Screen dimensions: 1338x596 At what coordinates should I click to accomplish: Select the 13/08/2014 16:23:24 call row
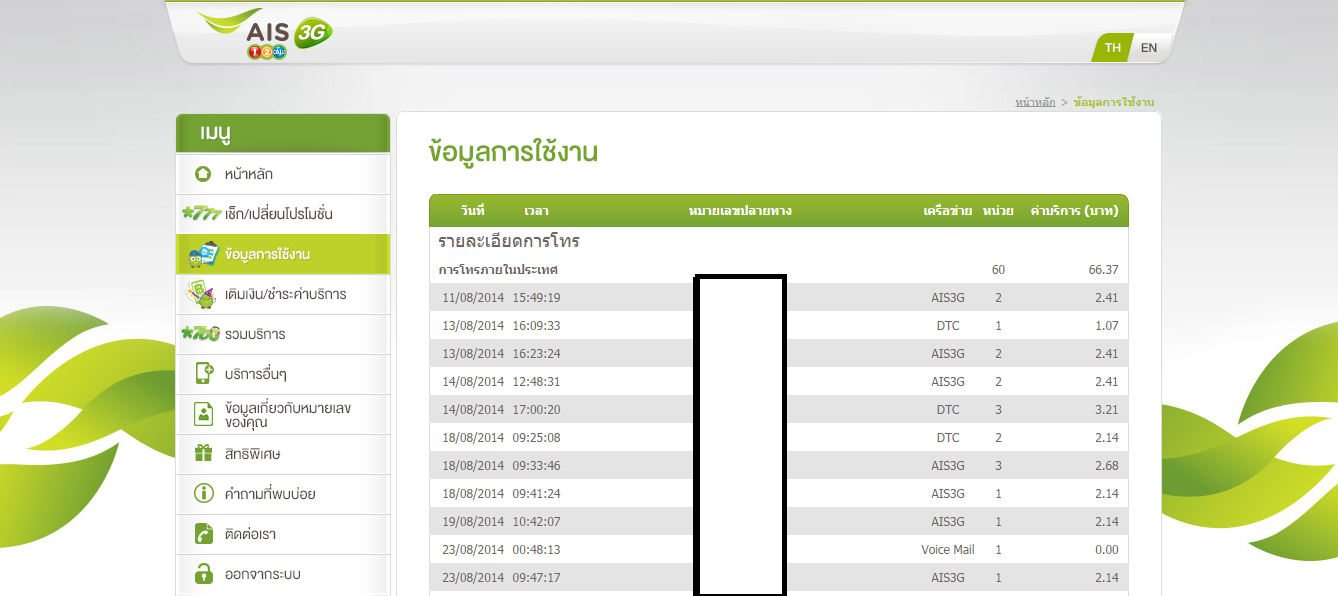pos(779,354)
